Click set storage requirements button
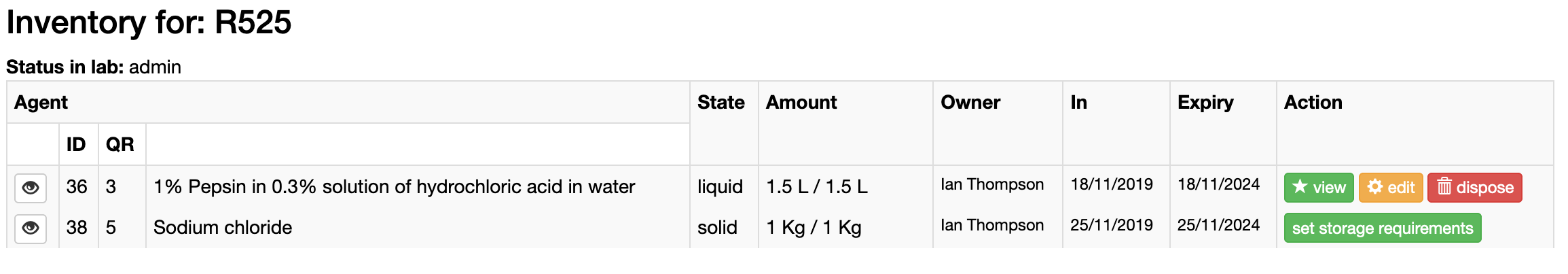Viewport: 1568px width, 274px height. click(1383, 228)
